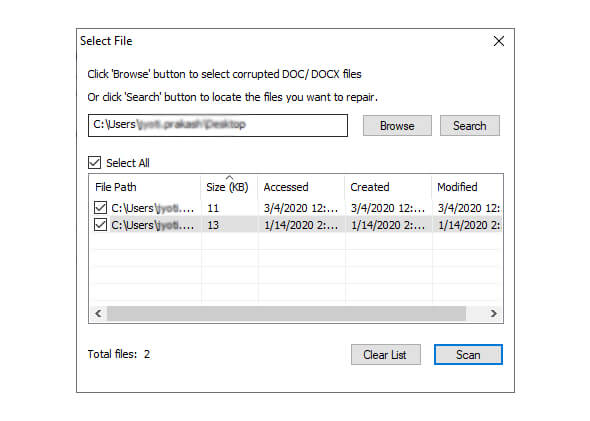Click the file path input field

(218, 125)
